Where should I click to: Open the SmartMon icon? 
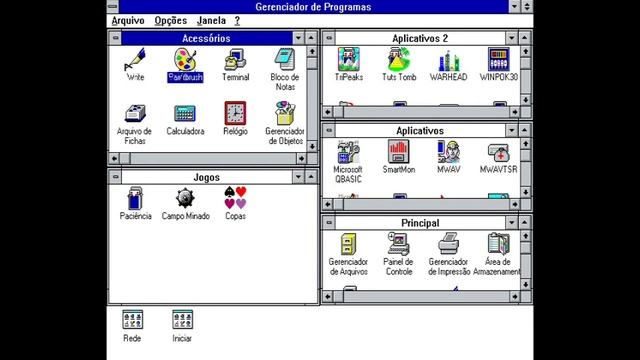coord(399,152)
